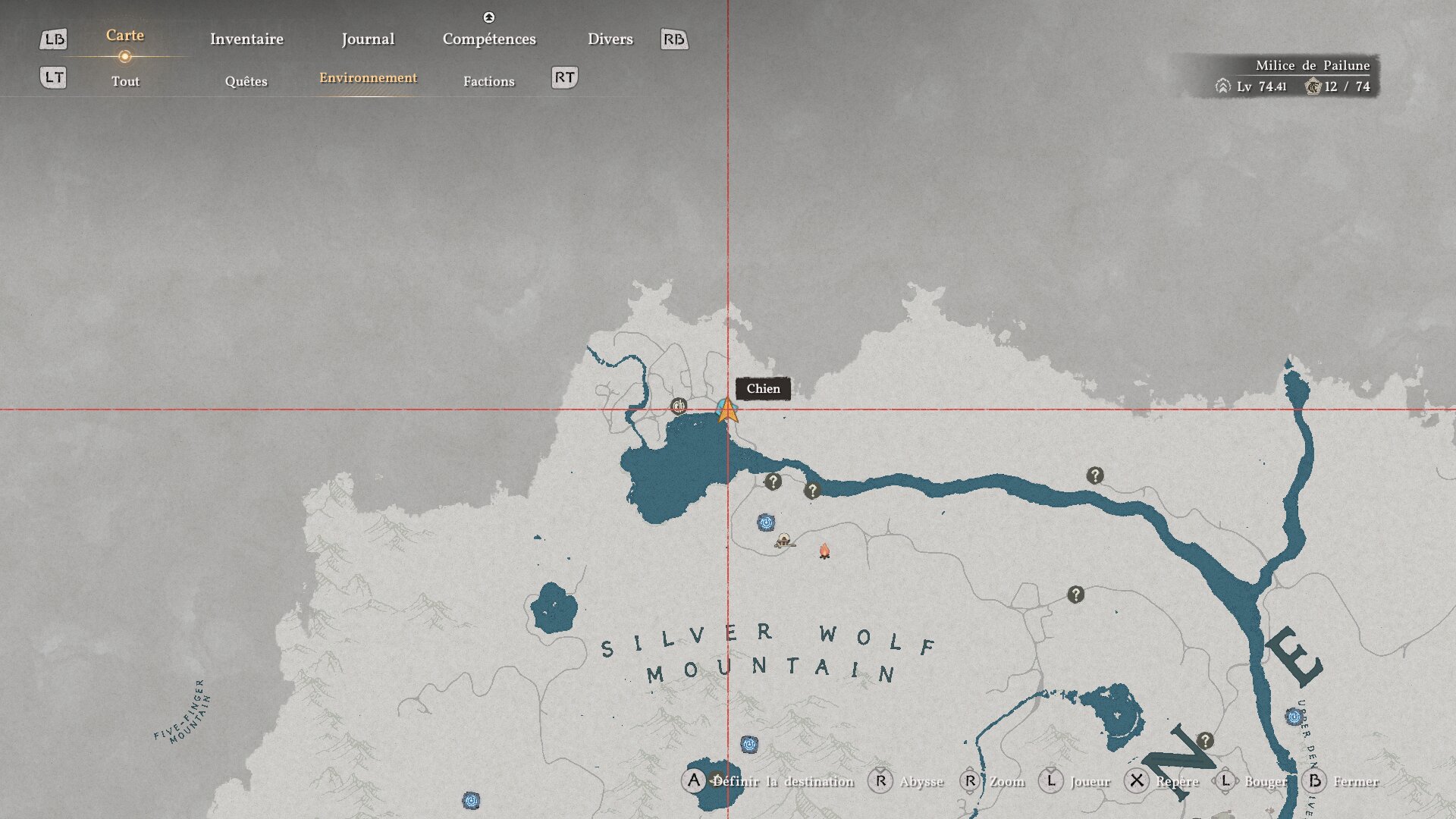This screenshot has height=819, width=1456.
Task: Click the Chien tooltip label
Action: (x=763, y=389)
